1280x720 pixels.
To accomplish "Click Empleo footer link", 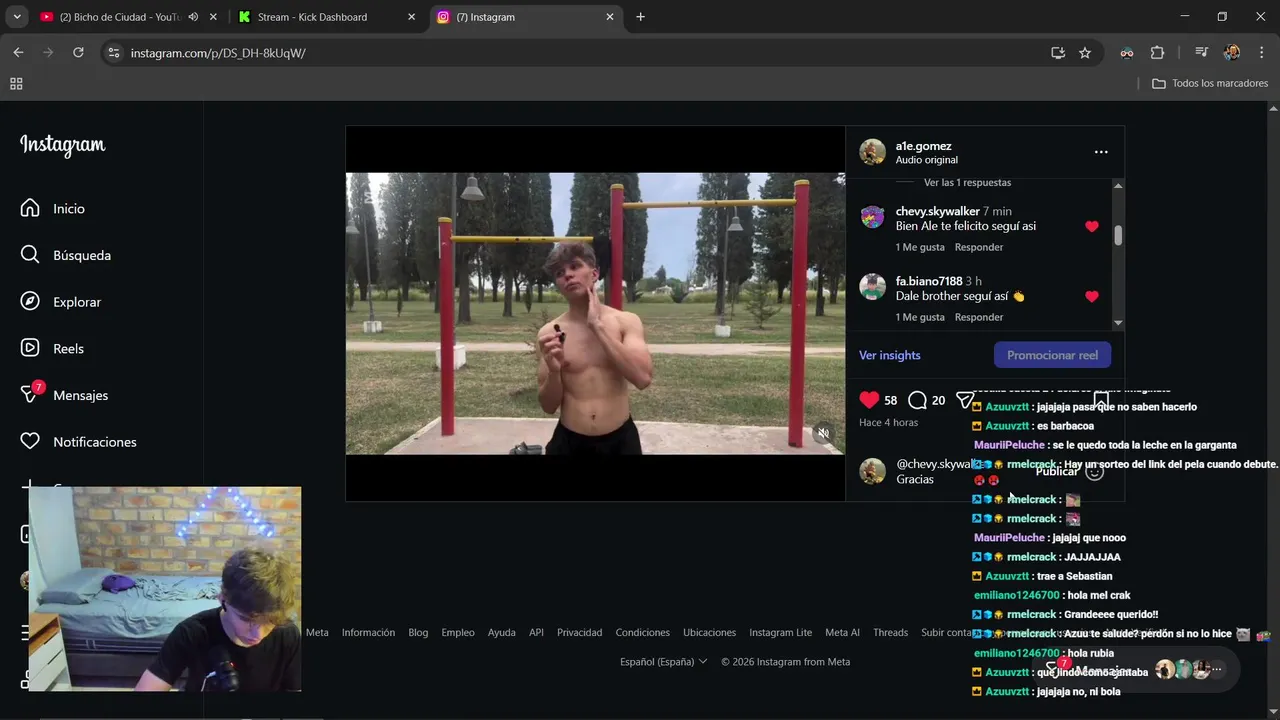I will tap(458, 632).
